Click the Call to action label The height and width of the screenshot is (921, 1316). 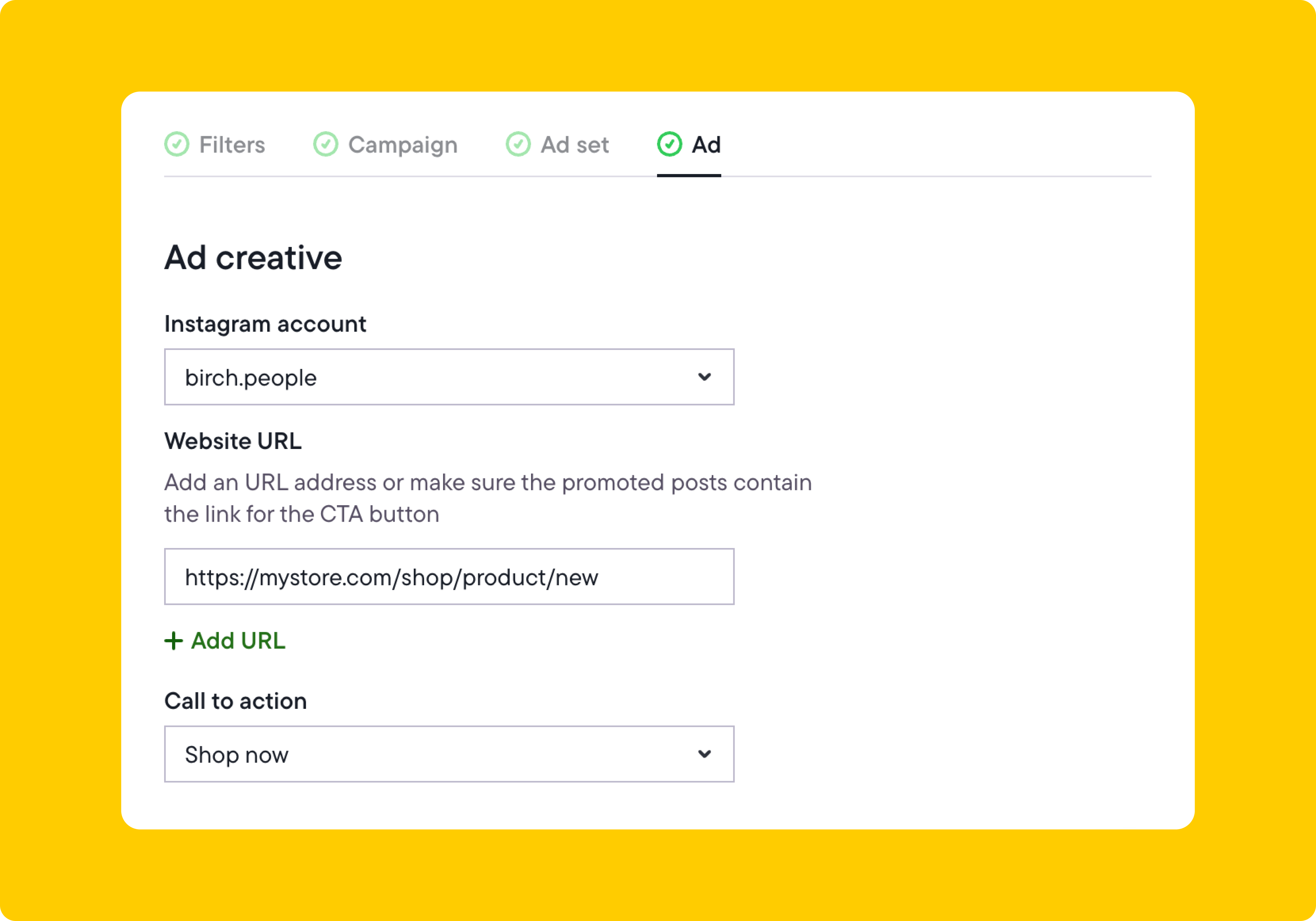pos(236,702)
